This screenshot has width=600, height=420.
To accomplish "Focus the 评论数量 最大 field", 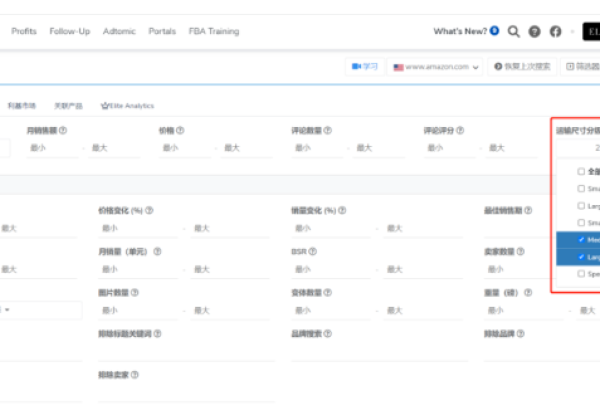I will click(x=379, y=148).
